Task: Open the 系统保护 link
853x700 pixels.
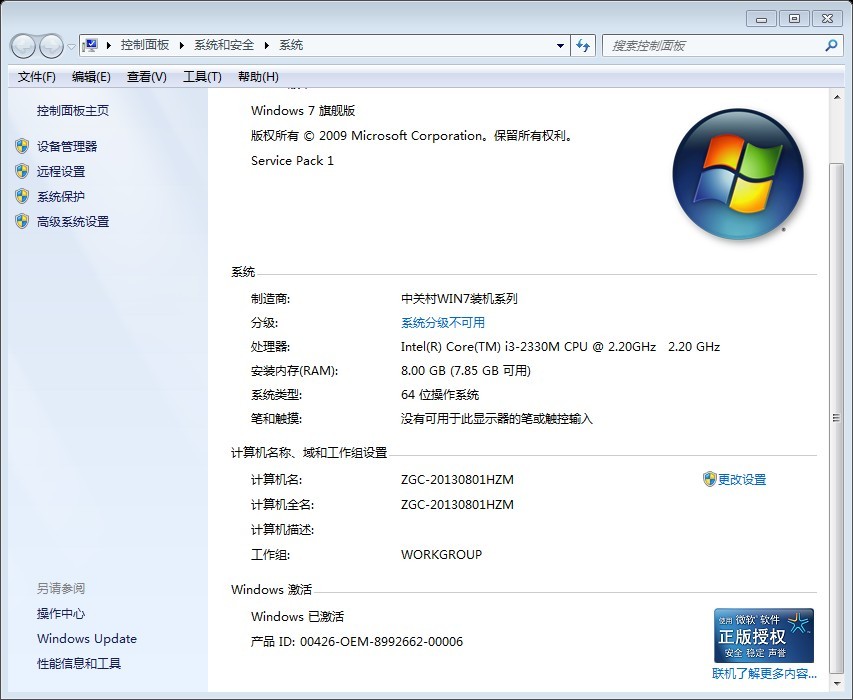Action: [x=61, y=196]
